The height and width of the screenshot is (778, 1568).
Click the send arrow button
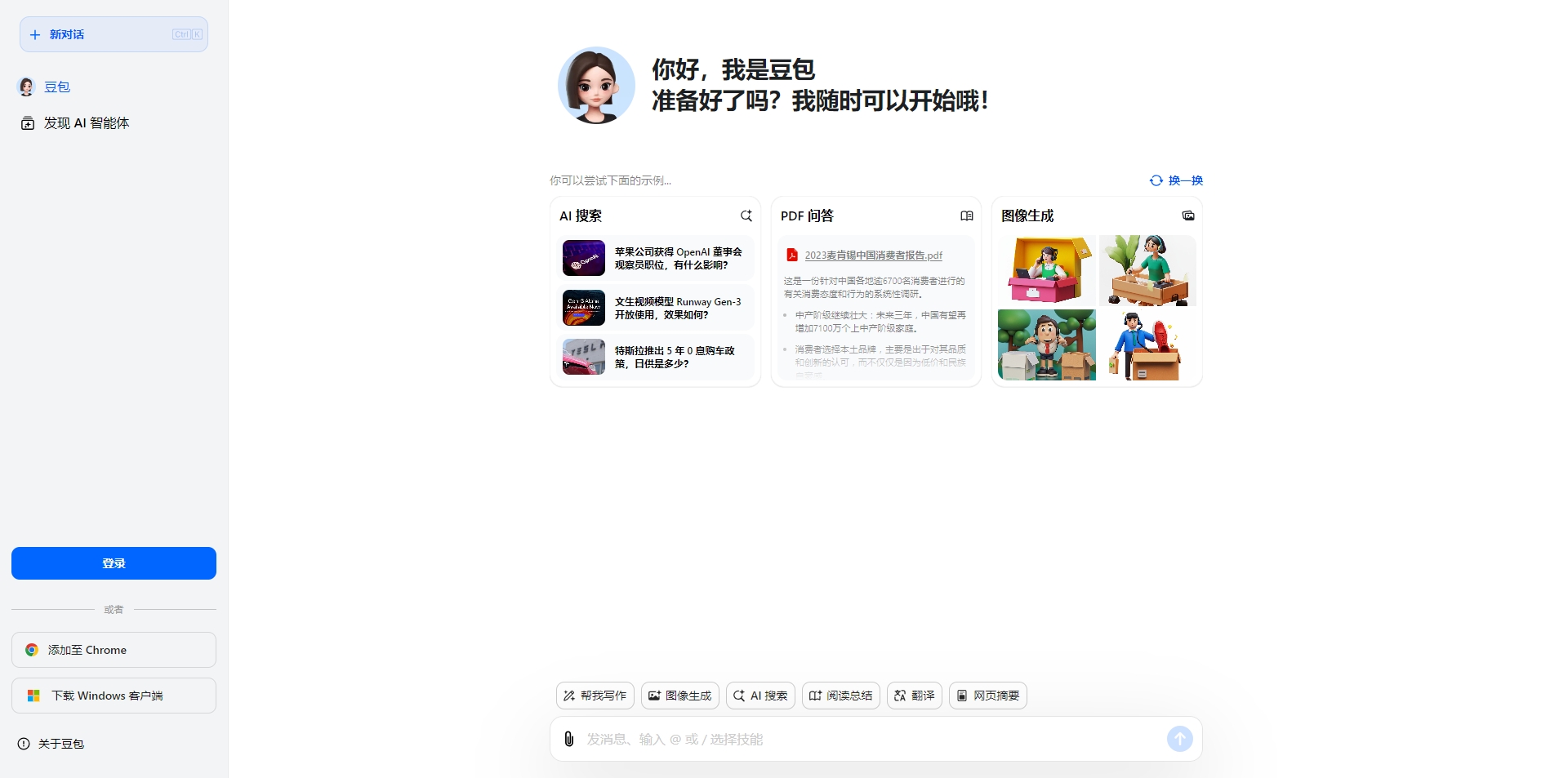point(1180,739)
